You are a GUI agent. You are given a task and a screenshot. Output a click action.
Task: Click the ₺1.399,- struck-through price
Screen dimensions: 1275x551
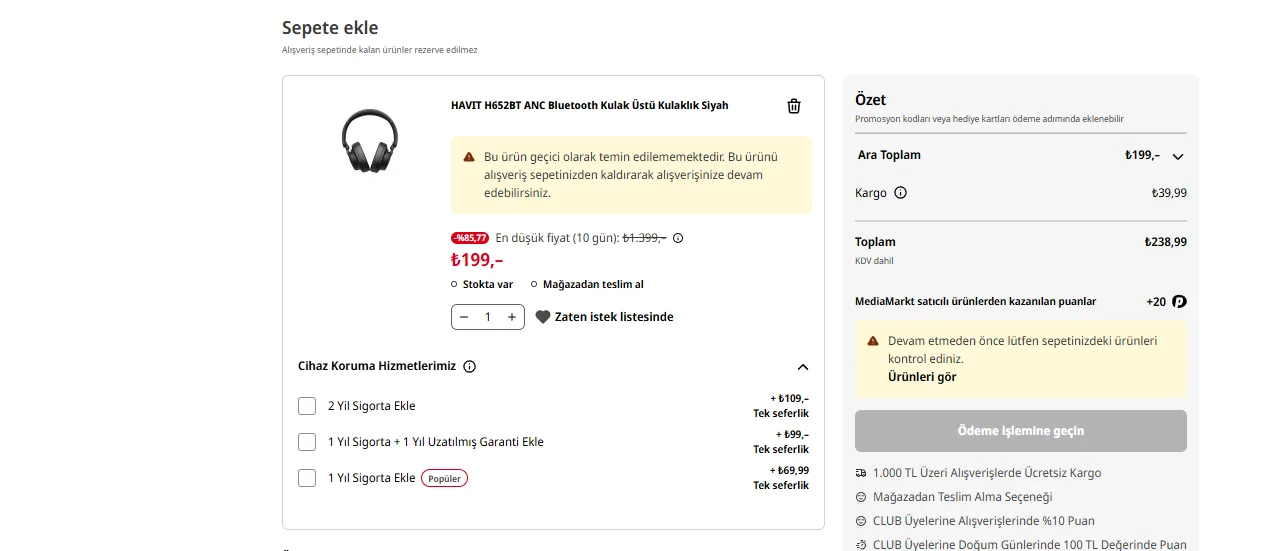click(x=644, y=238)
